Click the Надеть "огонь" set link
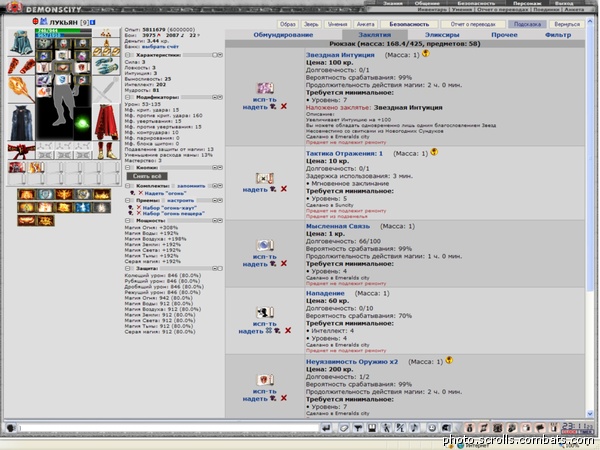The image size is (600, 450). tap(165, 194)
